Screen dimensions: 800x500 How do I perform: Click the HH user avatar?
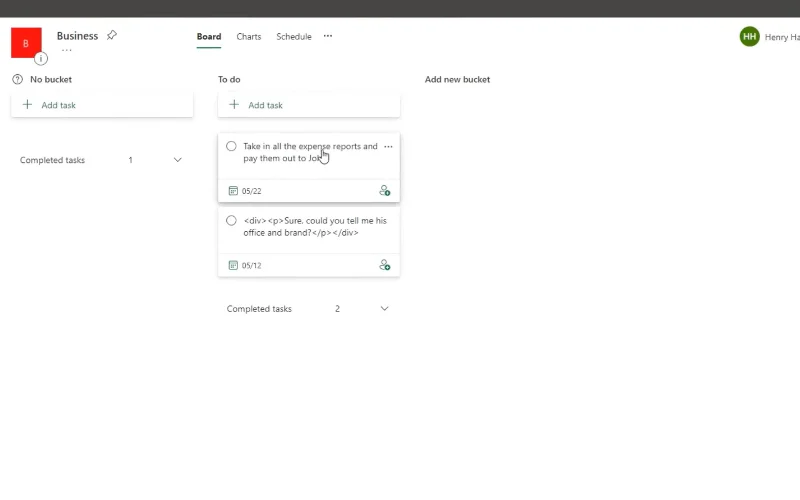[749, 37]
